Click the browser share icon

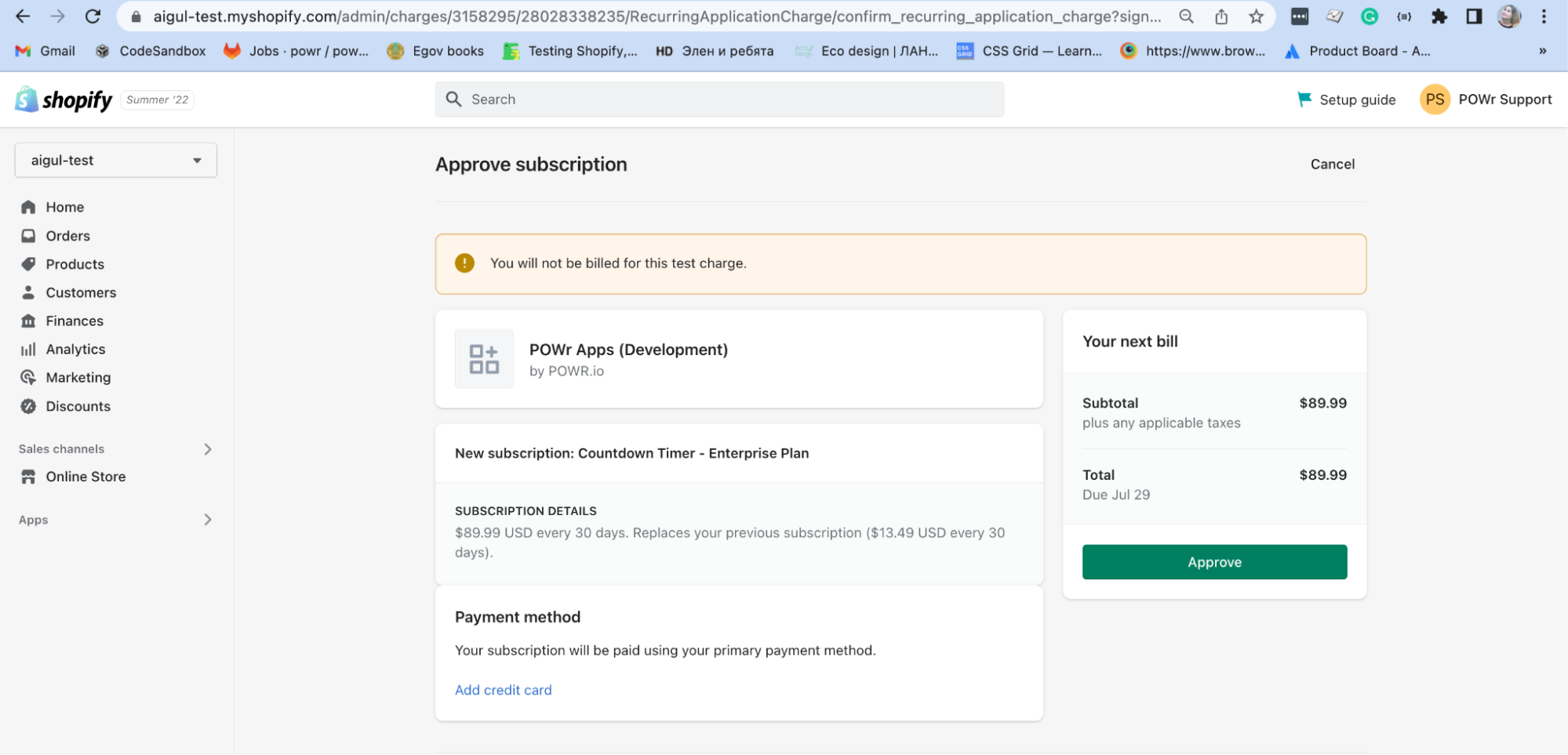[x=1221, y=16]
